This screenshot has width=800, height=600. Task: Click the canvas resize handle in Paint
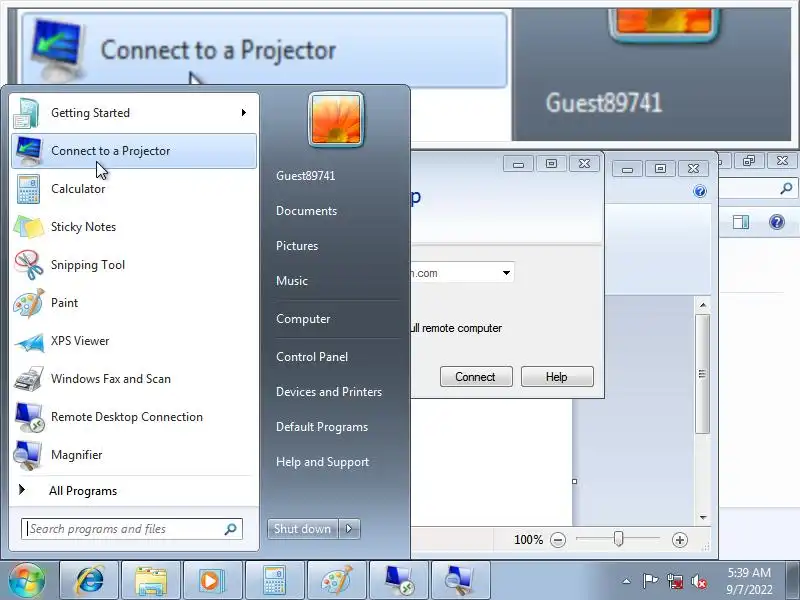[574, 481]
